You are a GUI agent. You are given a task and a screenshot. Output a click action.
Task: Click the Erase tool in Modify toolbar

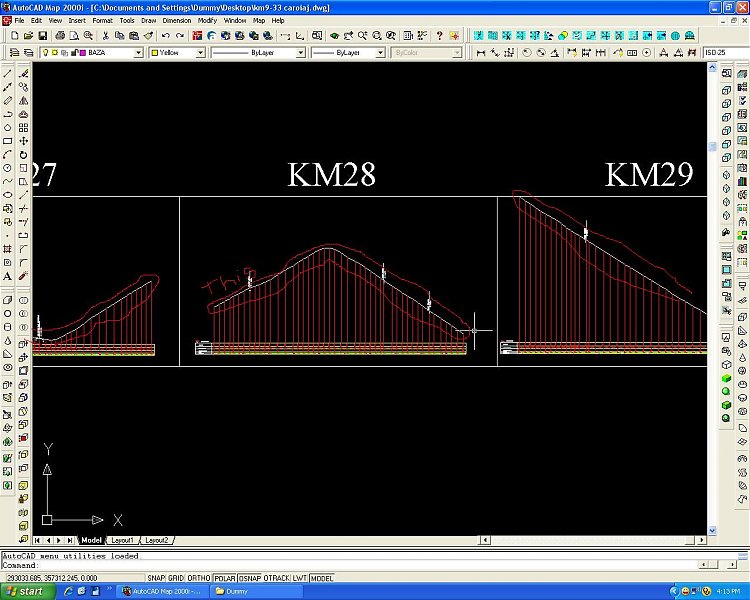[23, 74]
